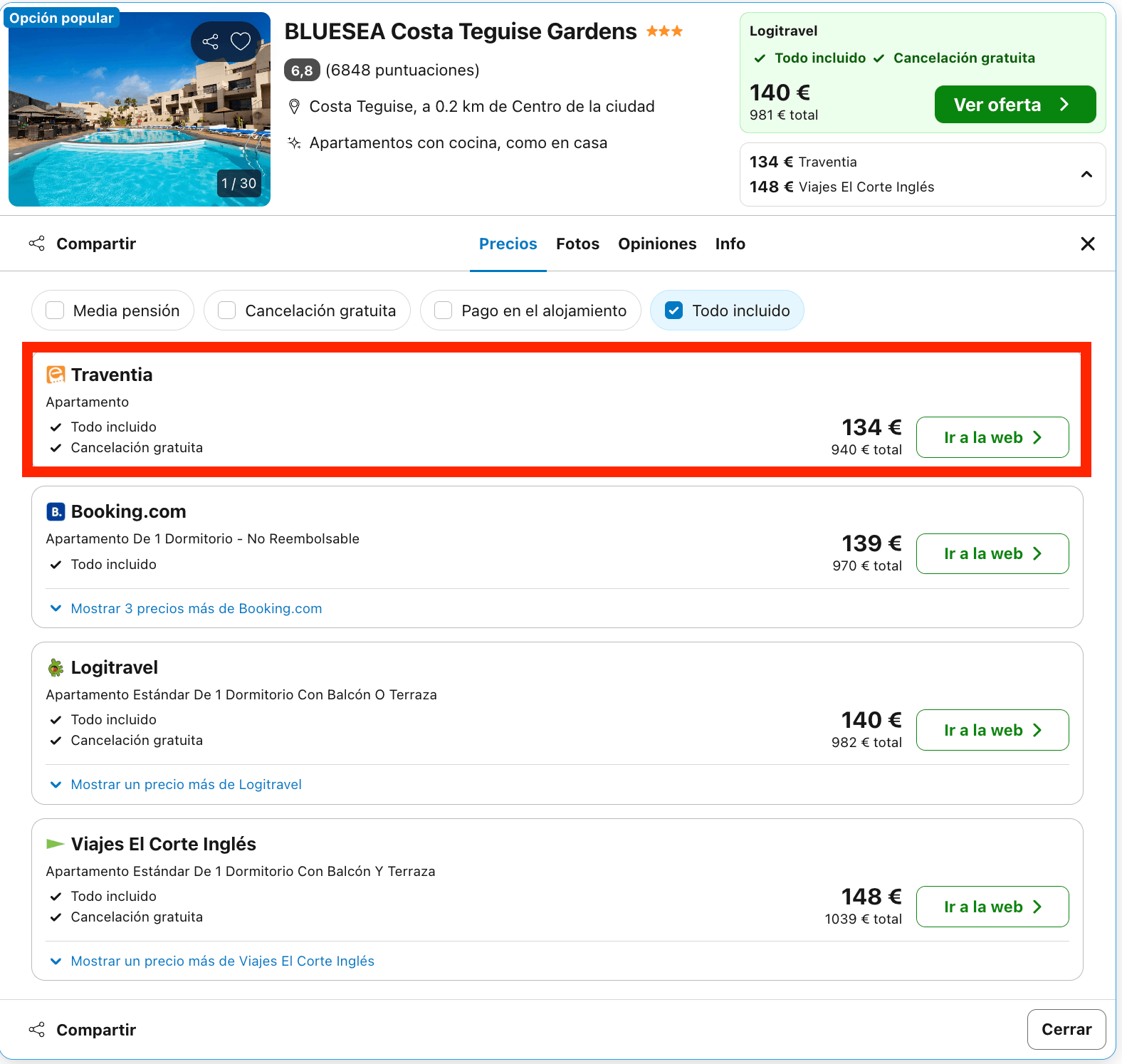Click the Cerrar button
The height and width of the screenshot is (1064, 1122).
pyautogui.click(x=1066, y=1029)
